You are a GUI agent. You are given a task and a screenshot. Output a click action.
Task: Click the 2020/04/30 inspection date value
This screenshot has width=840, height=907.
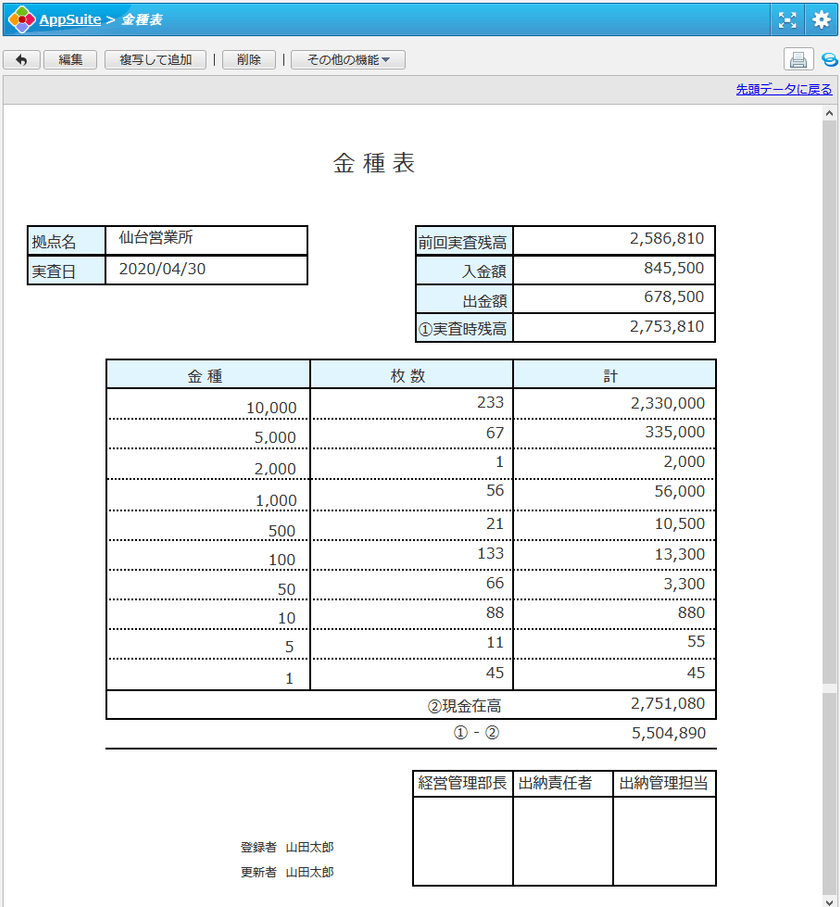(x=162, y=269)
